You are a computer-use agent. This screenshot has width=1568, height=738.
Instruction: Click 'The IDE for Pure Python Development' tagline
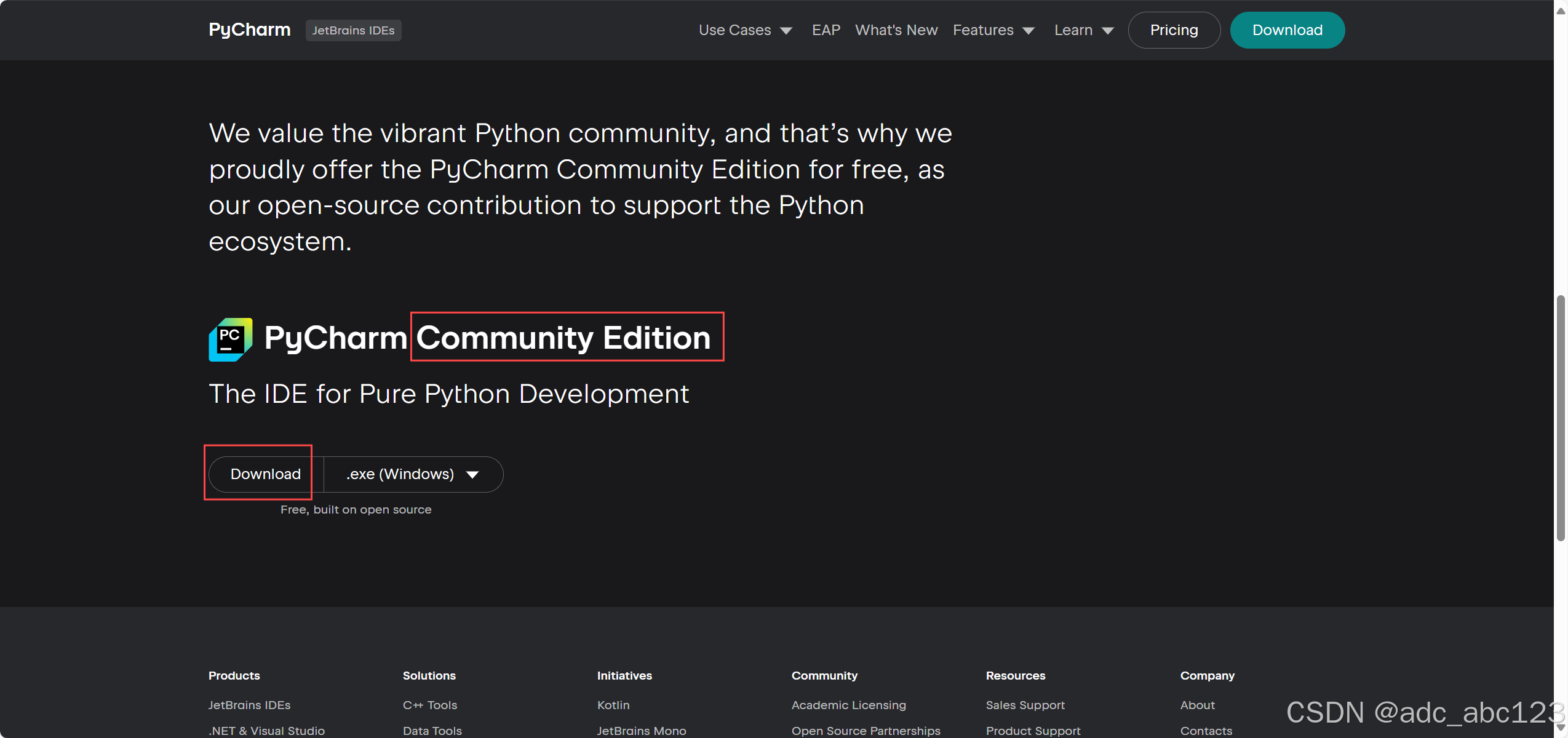click(448, 394)
